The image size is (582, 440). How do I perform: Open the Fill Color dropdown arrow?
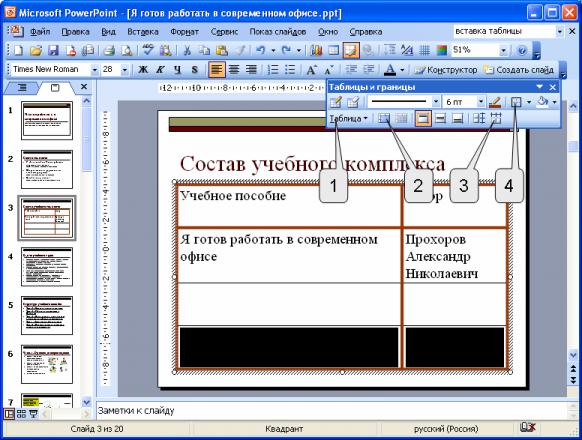pos(555,102)
